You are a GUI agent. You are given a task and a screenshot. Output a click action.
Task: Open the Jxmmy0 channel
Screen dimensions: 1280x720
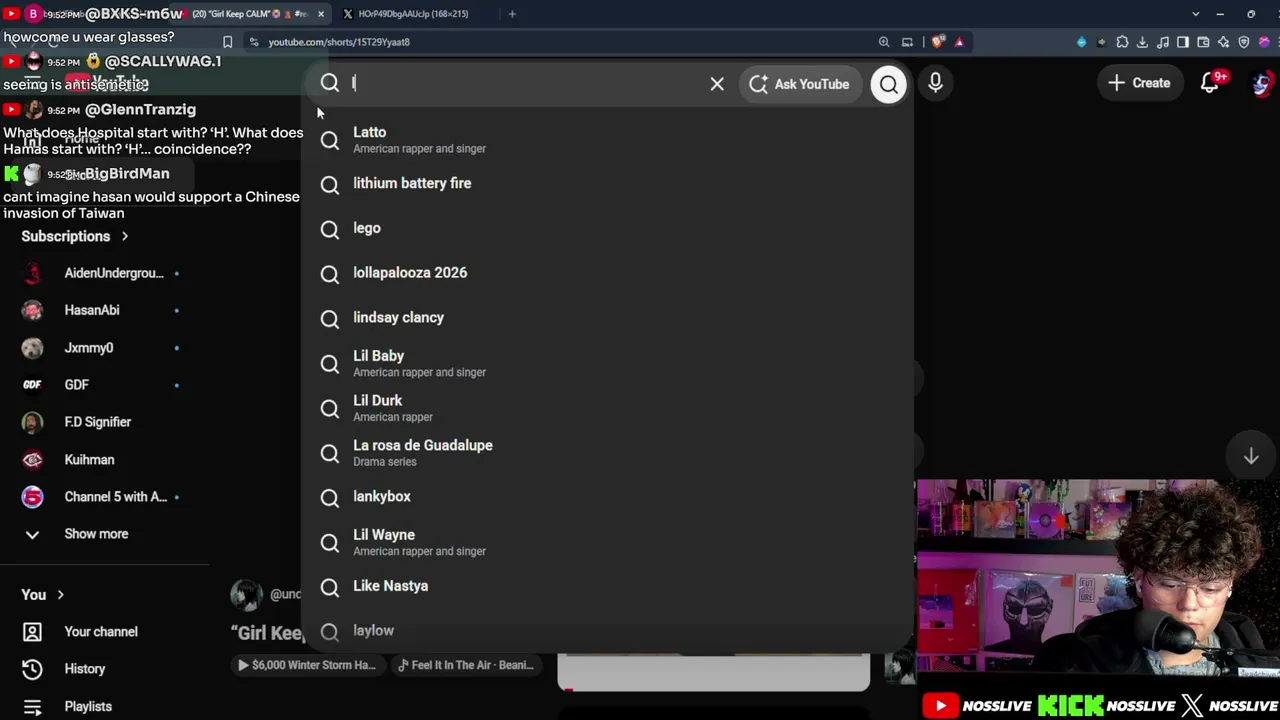coord(102,348)
